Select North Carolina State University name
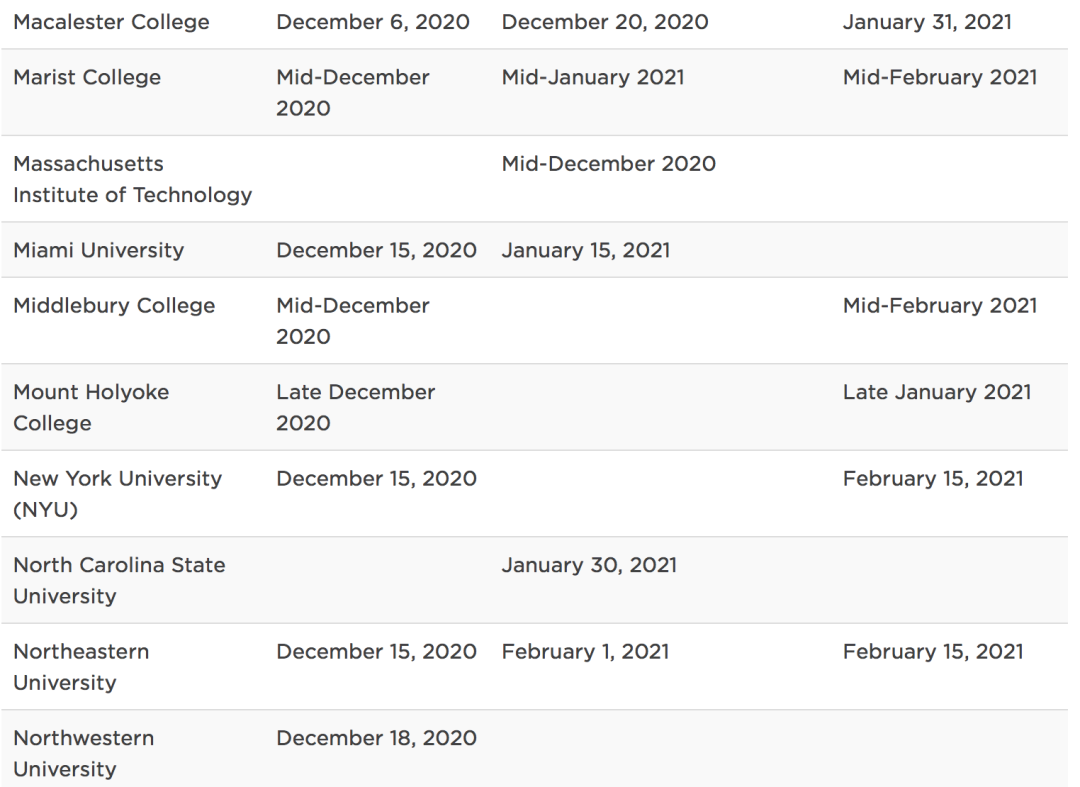1080x787 pixels. point(119,580)
